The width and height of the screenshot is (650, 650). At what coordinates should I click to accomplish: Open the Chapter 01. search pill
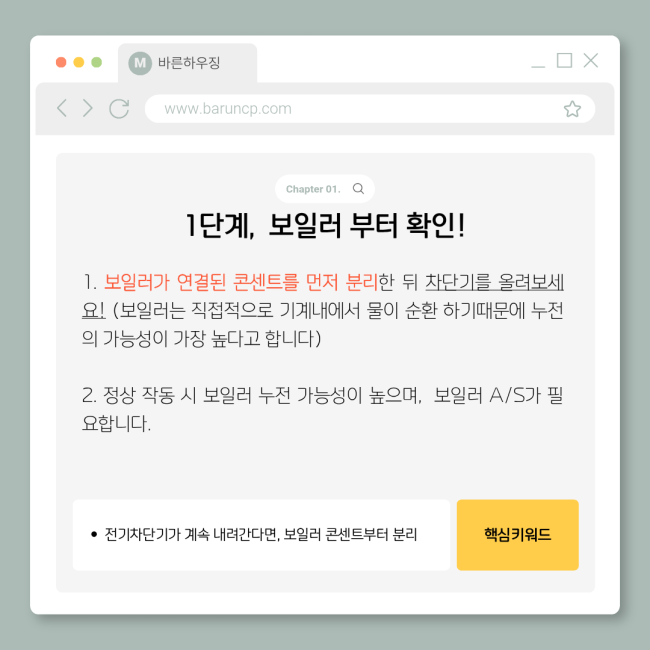pyautogui.click(x=325, y=189)
